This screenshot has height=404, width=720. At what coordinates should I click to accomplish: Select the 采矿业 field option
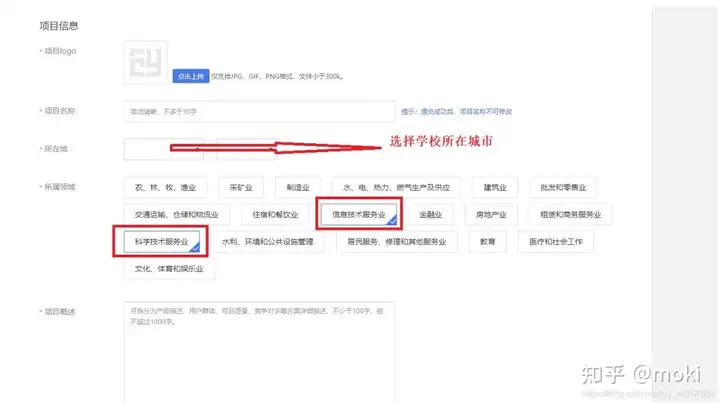point(241,187)
